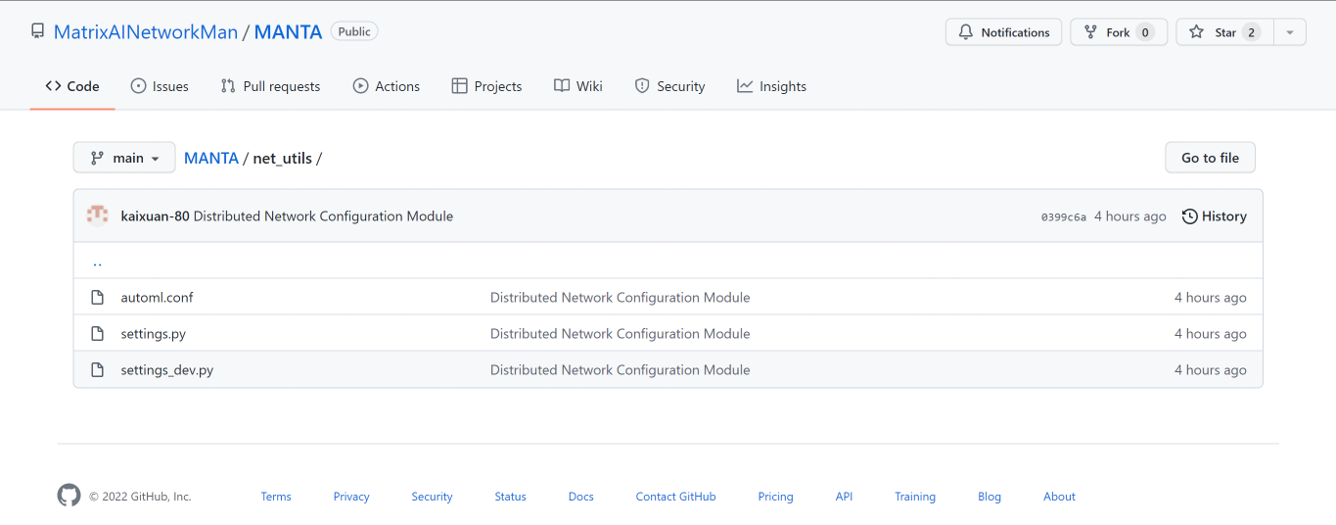Click the fork count badge showing 0
Screen dimensions: 1336x525
(1145, 32)
